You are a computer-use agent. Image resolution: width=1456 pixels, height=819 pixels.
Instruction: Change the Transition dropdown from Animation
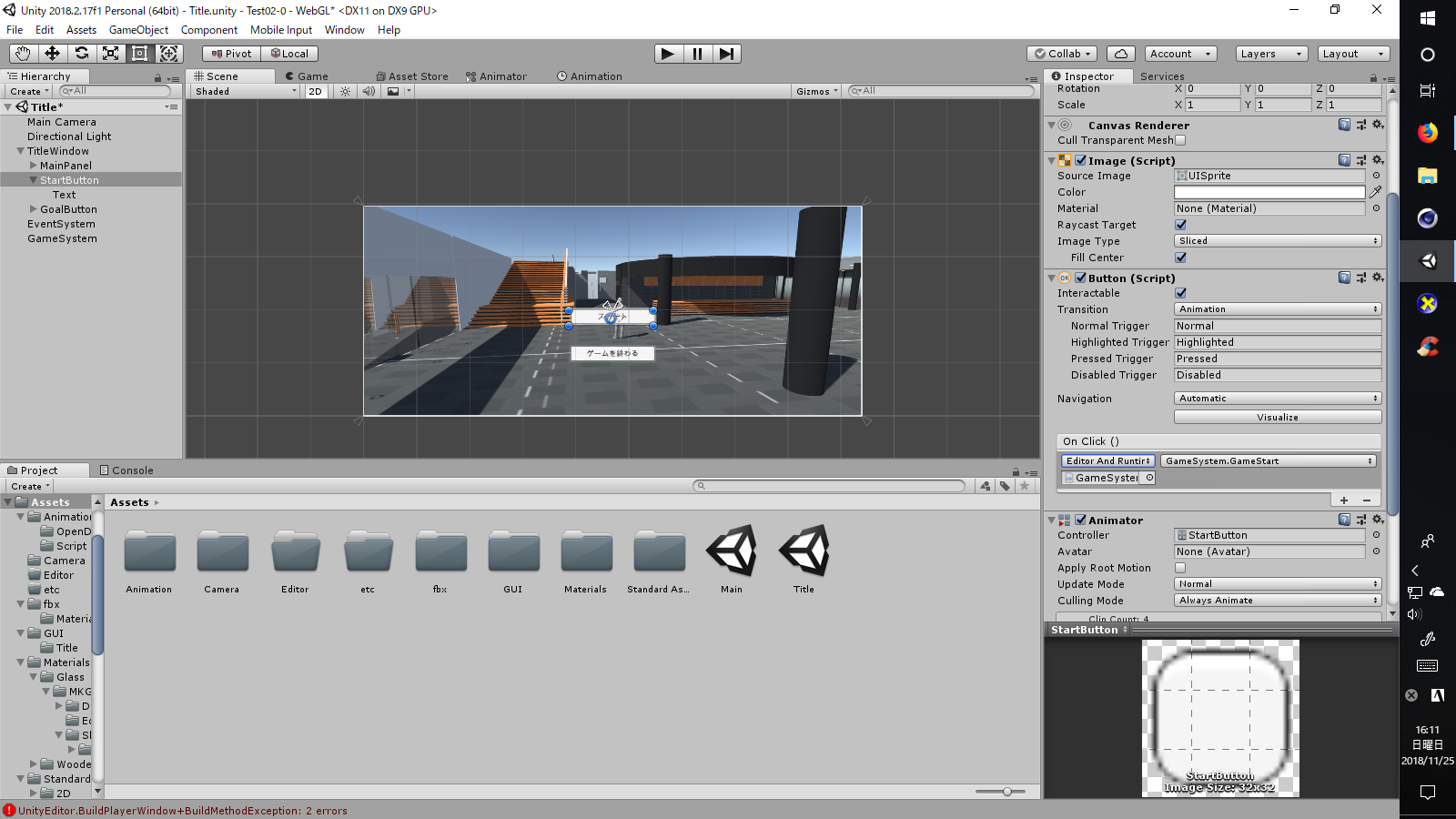click(1278, 309)
